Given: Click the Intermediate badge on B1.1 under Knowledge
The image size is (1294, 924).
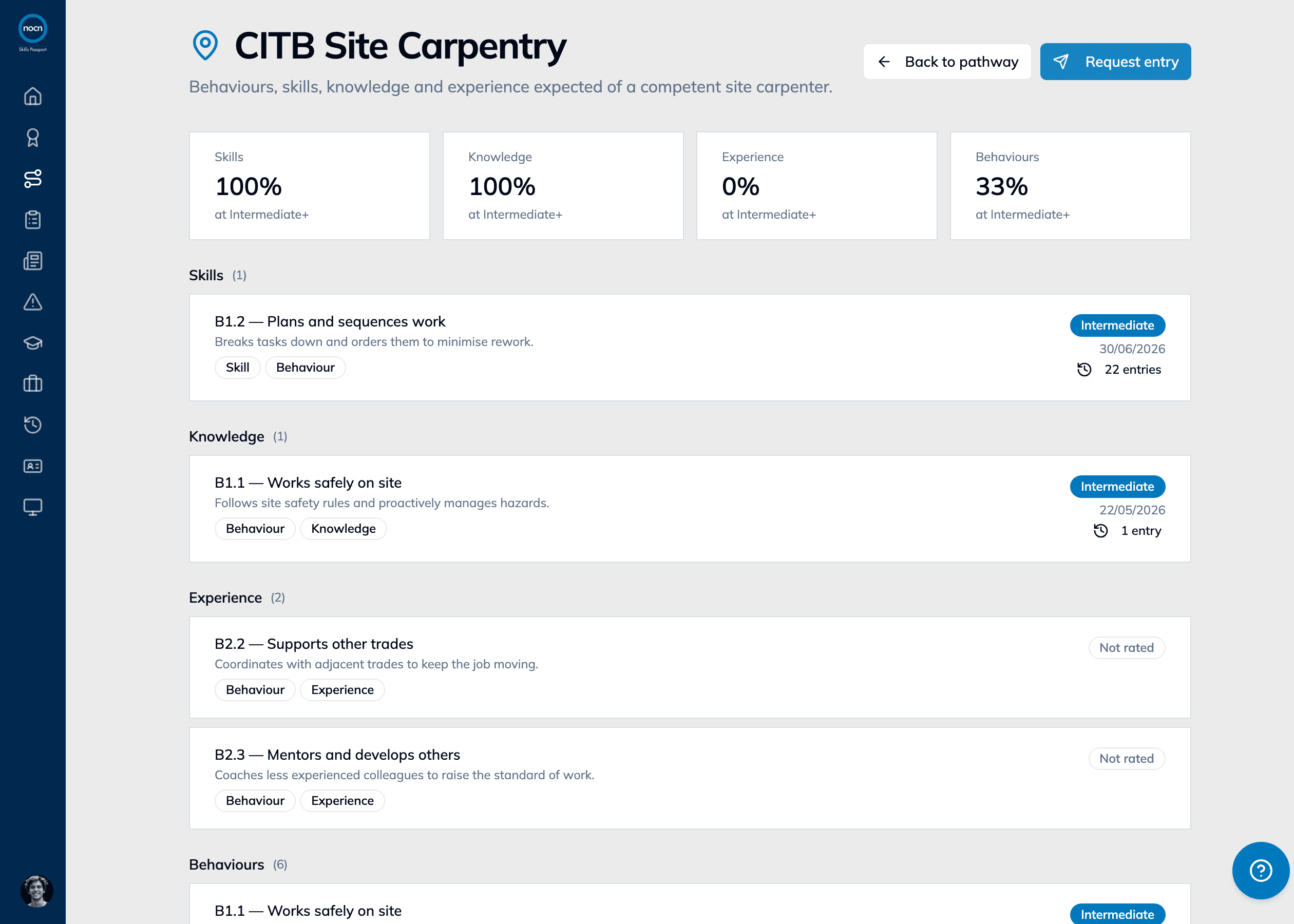Looking at the screenshot, I should (1117, 487).
